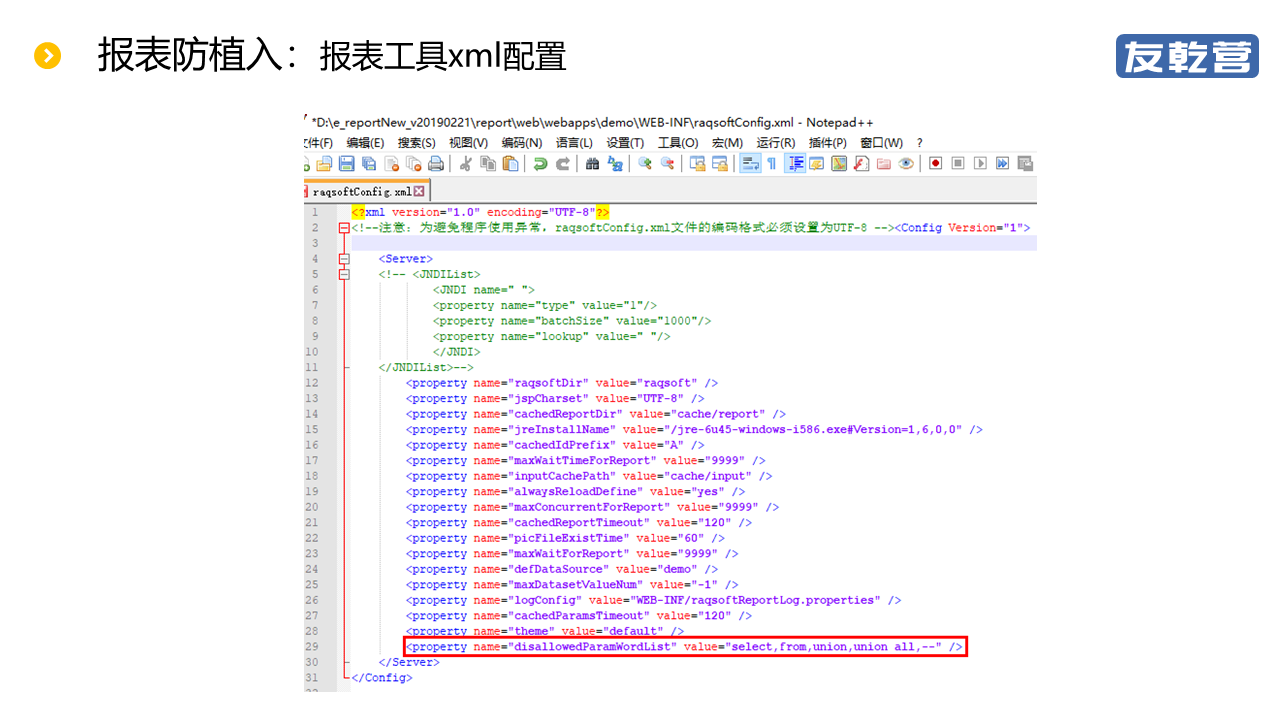Zoom out using the toolbar magnifier

pyautogui.click(x=667, y=164)
